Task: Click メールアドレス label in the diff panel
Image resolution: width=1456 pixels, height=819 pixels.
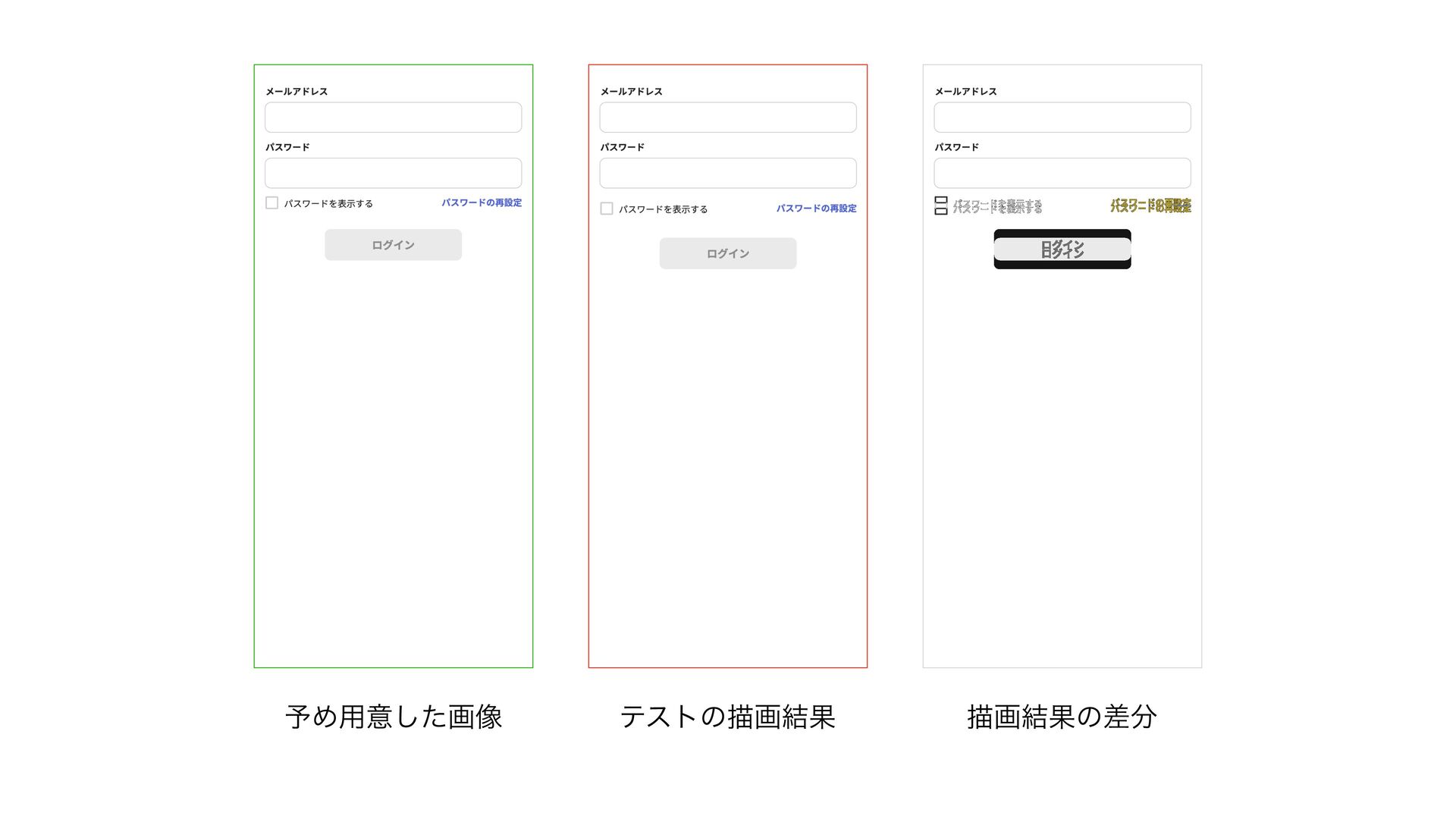Action: click(965, 92)
